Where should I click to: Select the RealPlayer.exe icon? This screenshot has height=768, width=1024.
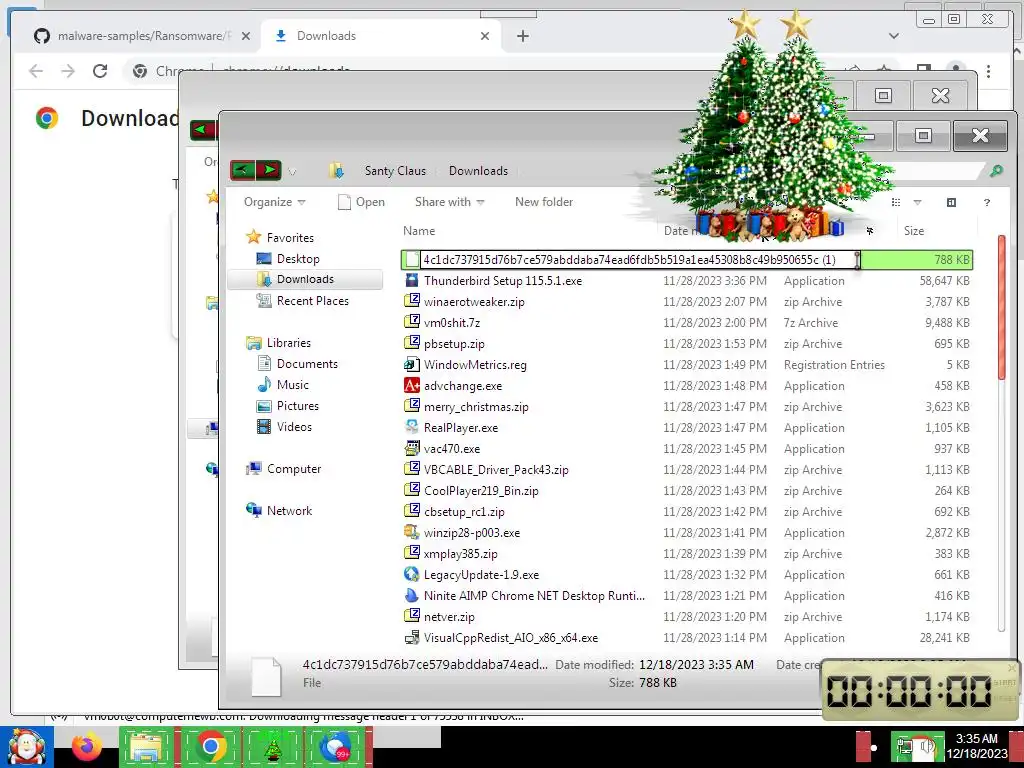point(412,428)
